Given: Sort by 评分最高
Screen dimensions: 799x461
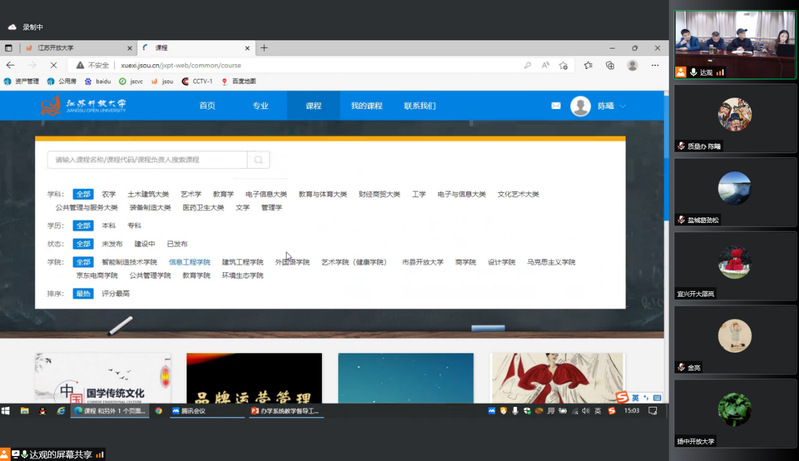Looking at the screenshot, I should [116, 294].
